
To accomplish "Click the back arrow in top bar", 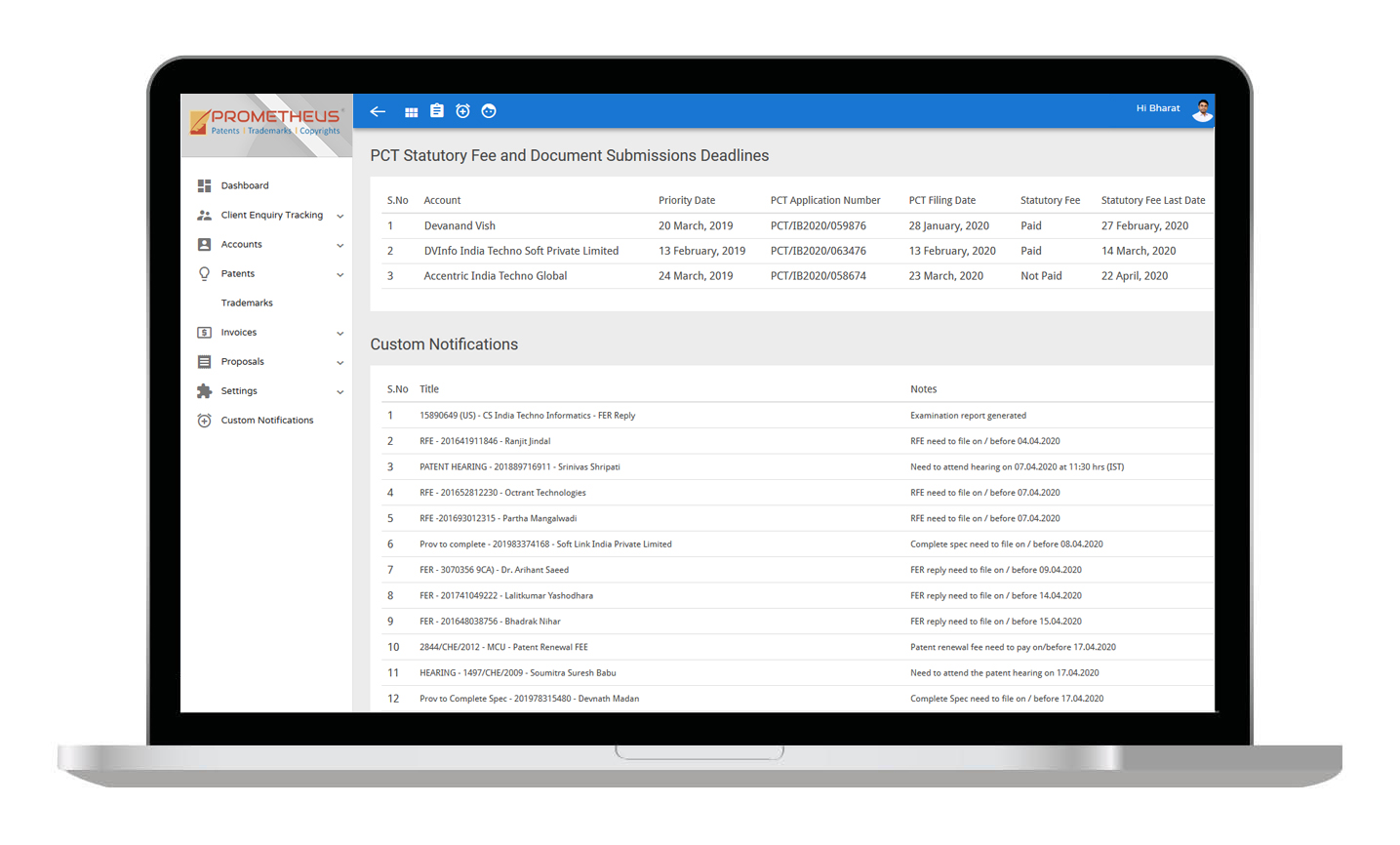I will tap(378, 111).
